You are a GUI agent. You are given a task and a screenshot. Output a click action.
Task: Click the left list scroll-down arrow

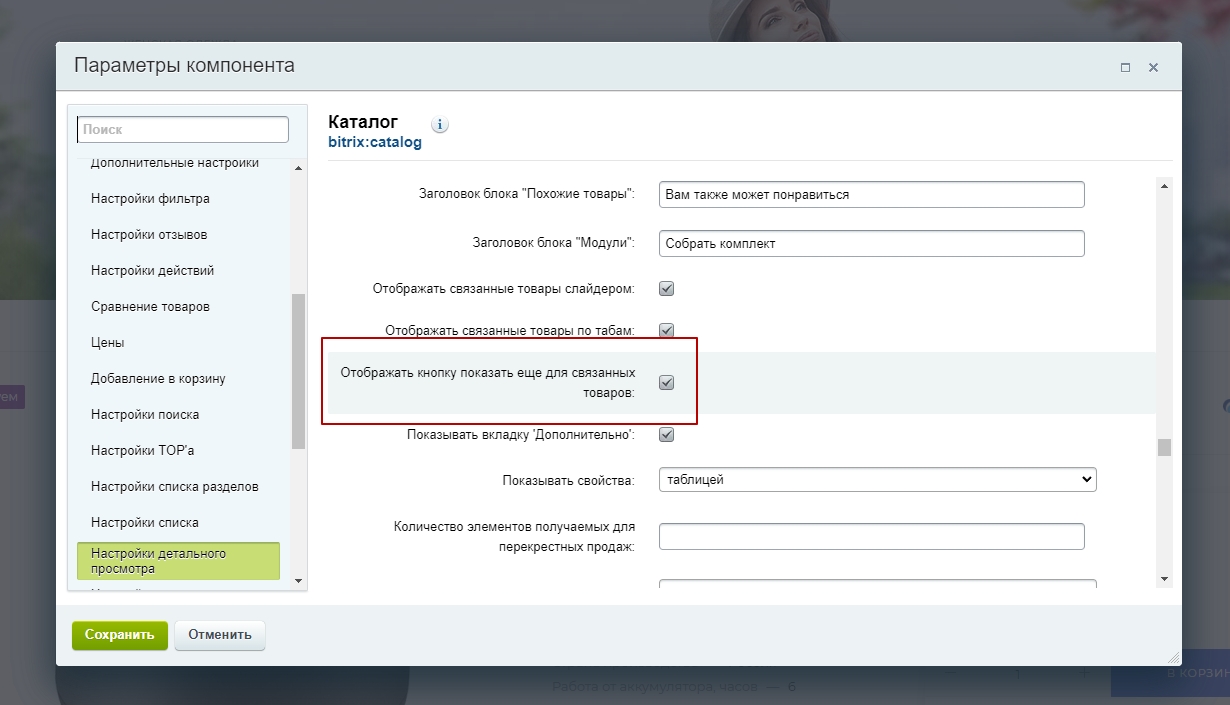pos(298,579)
